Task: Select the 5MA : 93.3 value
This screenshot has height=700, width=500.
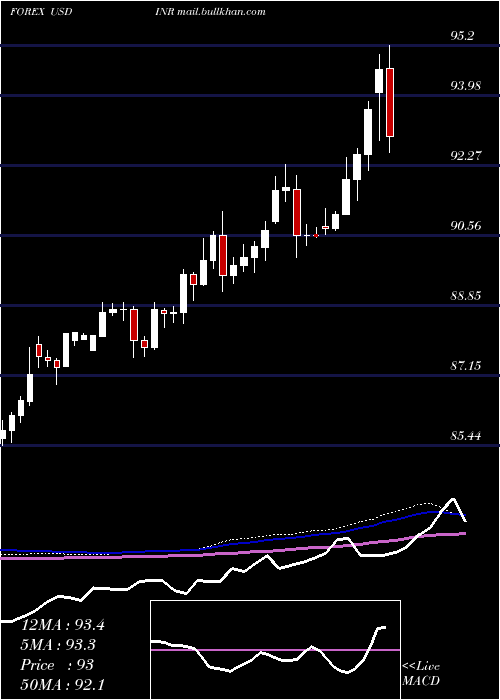Action: (x=58, y=645)
